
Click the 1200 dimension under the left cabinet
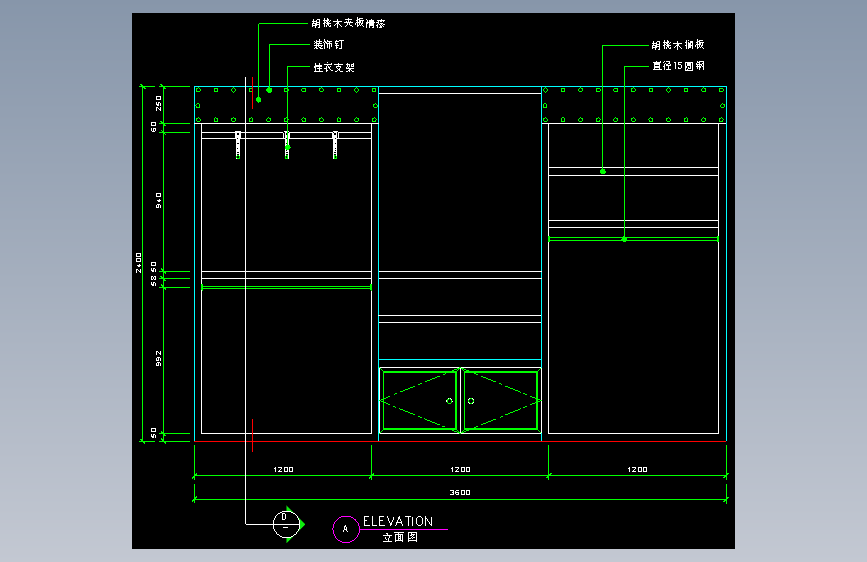coord(283,470)
